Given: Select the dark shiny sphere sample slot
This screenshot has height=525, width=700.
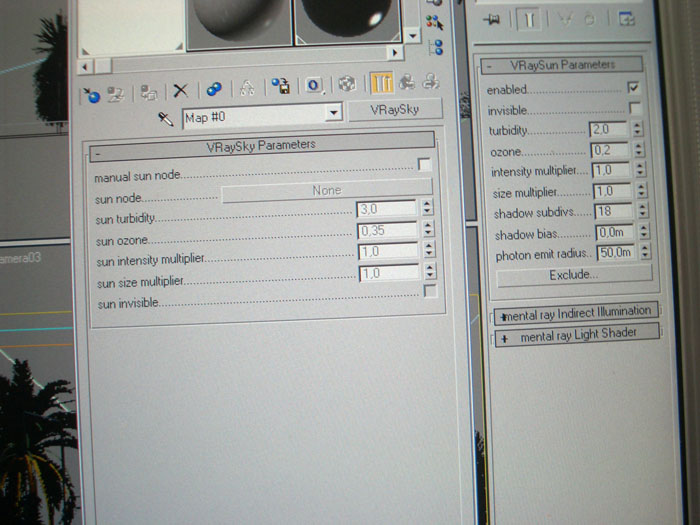Looking at the screenshot, I should point(347,21).
